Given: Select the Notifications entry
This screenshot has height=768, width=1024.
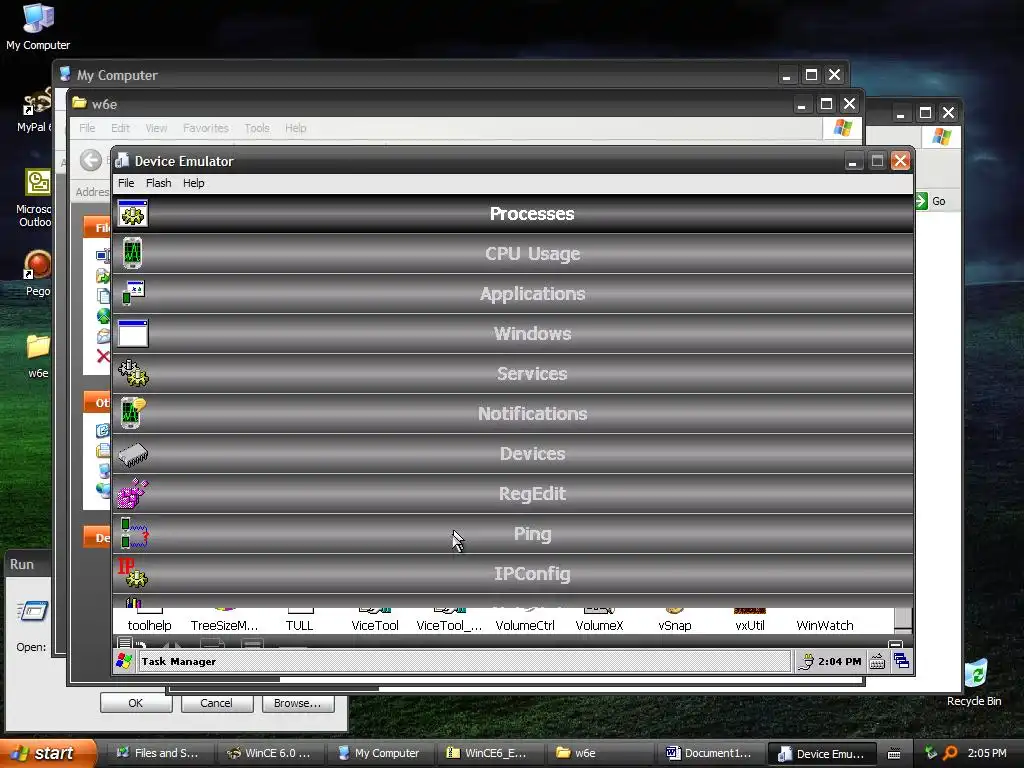Looking at the screenshot, I should tap(513, 413).
